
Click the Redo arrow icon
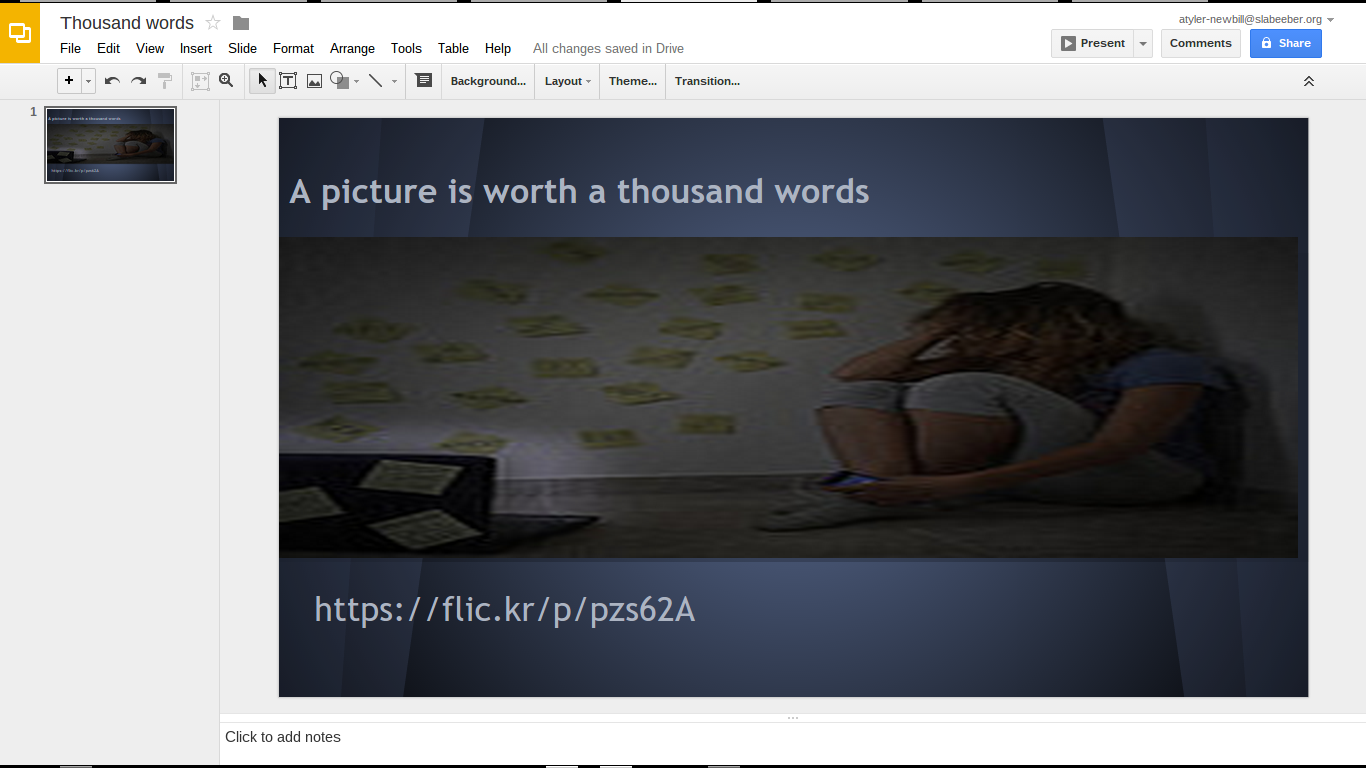[139, 81]
